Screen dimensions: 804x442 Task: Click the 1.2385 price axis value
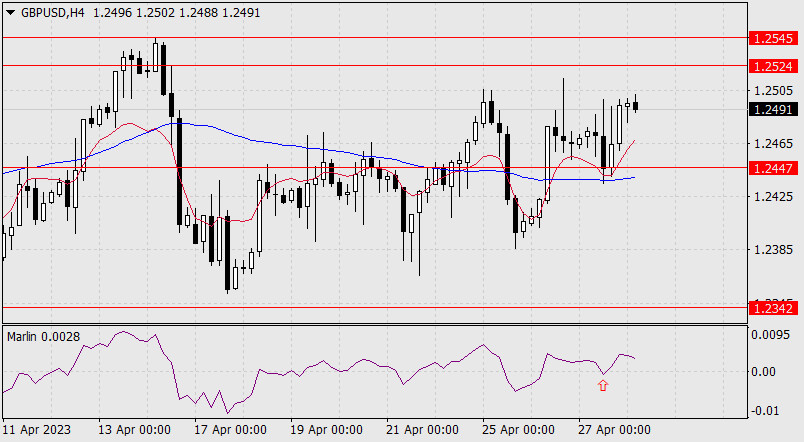pos(771,249)
